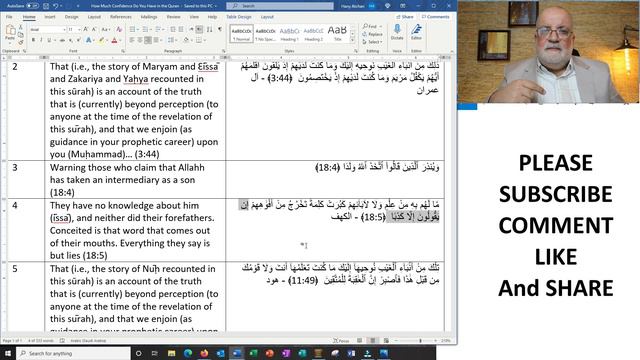Open the Editor pane

click(x=416, y=32)
